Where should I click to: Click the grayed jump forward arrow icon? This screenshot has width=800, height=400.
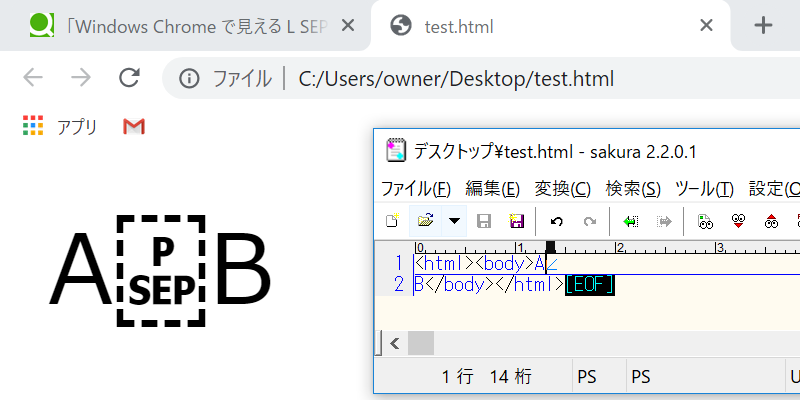[x=664, y=221]
